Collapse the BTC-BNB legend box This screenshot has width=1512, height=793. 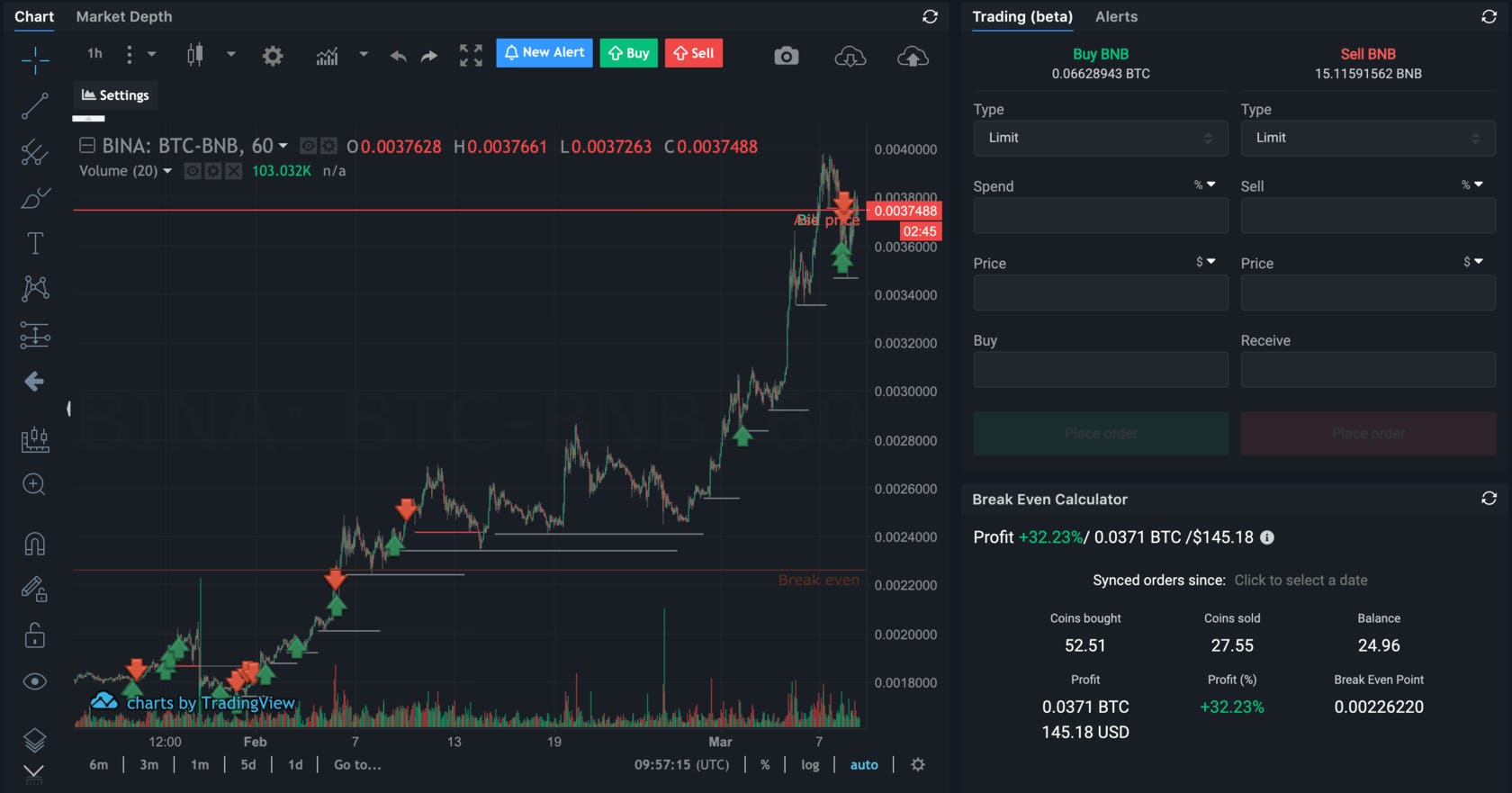(x=87, y=145)
